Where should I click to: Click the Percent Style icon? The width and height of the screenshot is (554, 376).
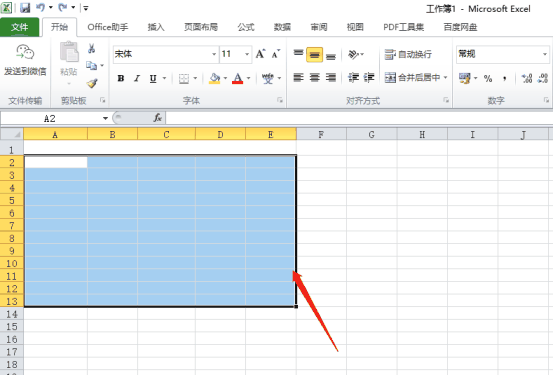(488, 78)
